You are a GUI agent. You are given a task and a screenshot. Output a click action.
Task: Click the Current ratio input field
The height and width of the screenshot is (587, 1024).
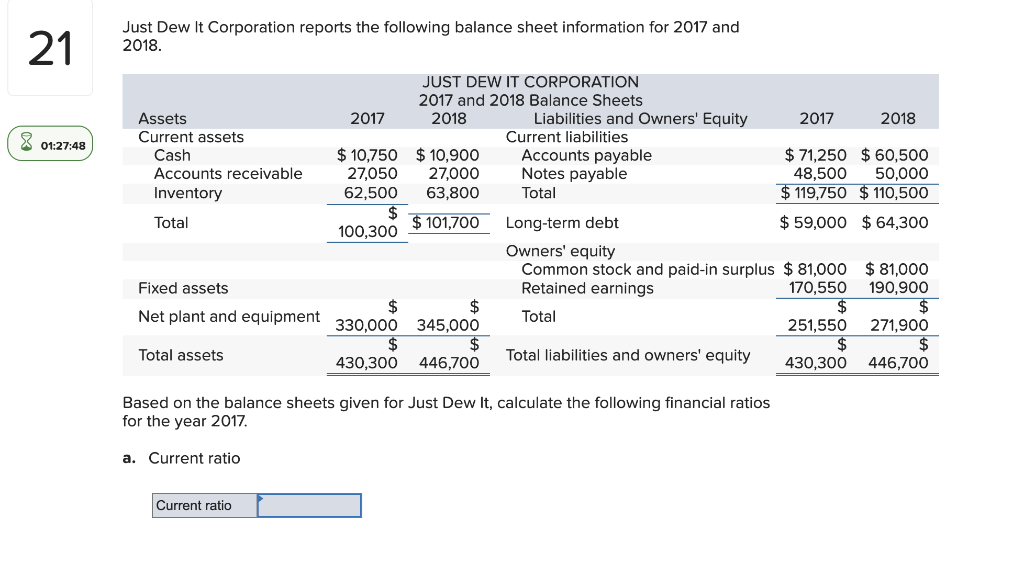tap(310, 505)
